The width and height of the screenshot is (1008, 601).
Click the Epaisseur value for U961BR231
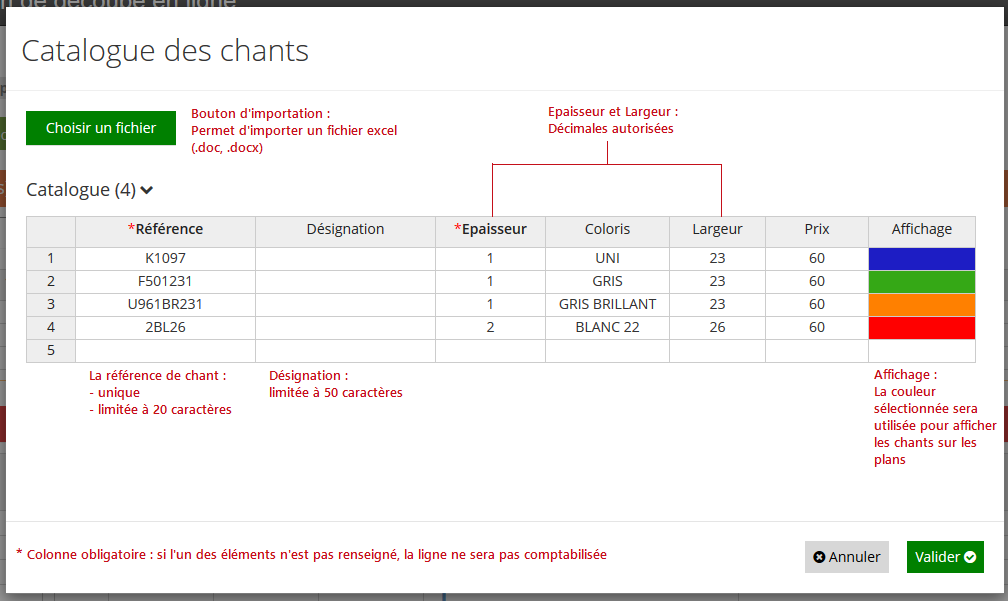coord(490,305)
